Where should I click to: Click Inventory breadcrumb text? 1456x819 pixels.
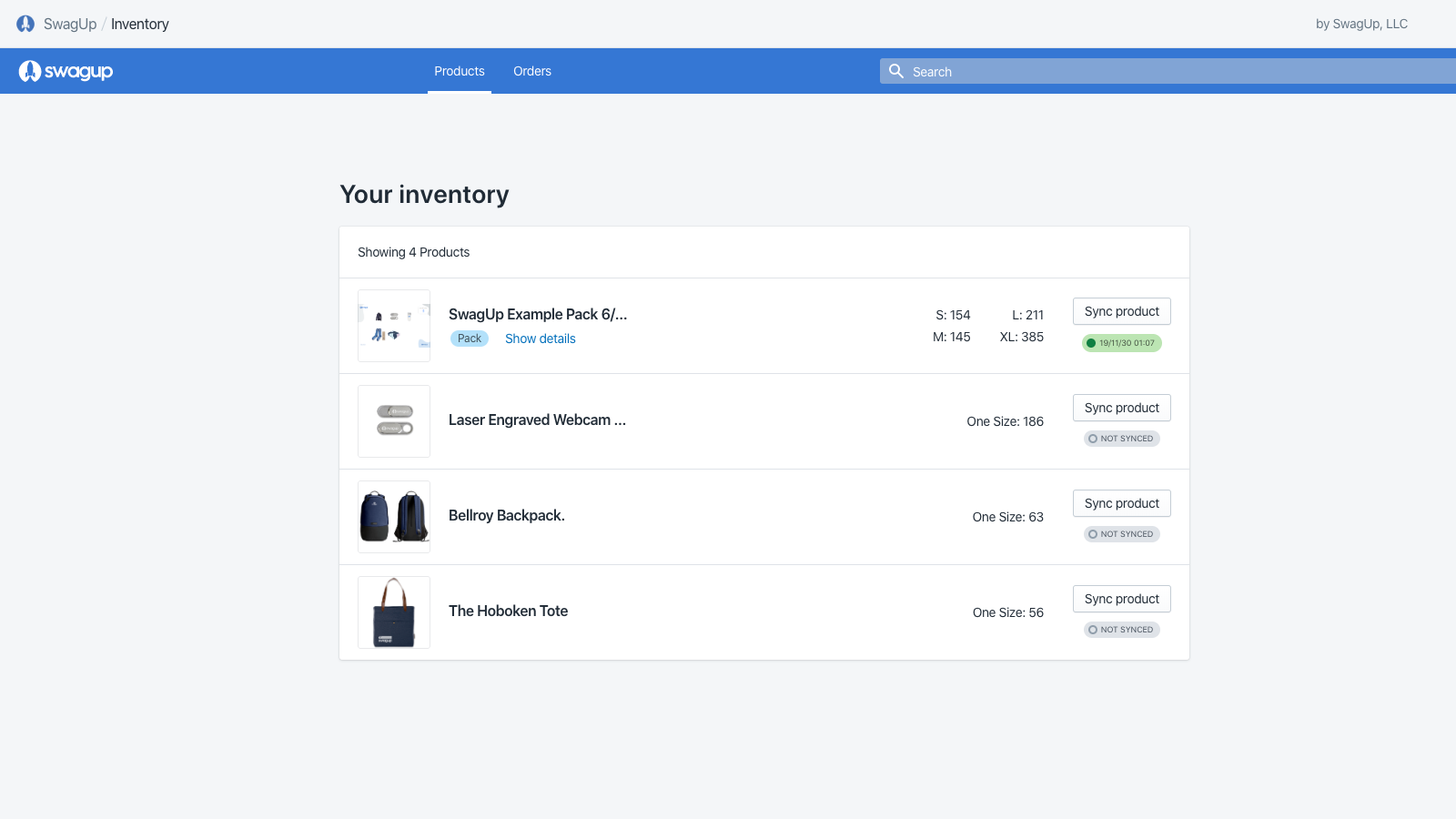pos(140,24)
